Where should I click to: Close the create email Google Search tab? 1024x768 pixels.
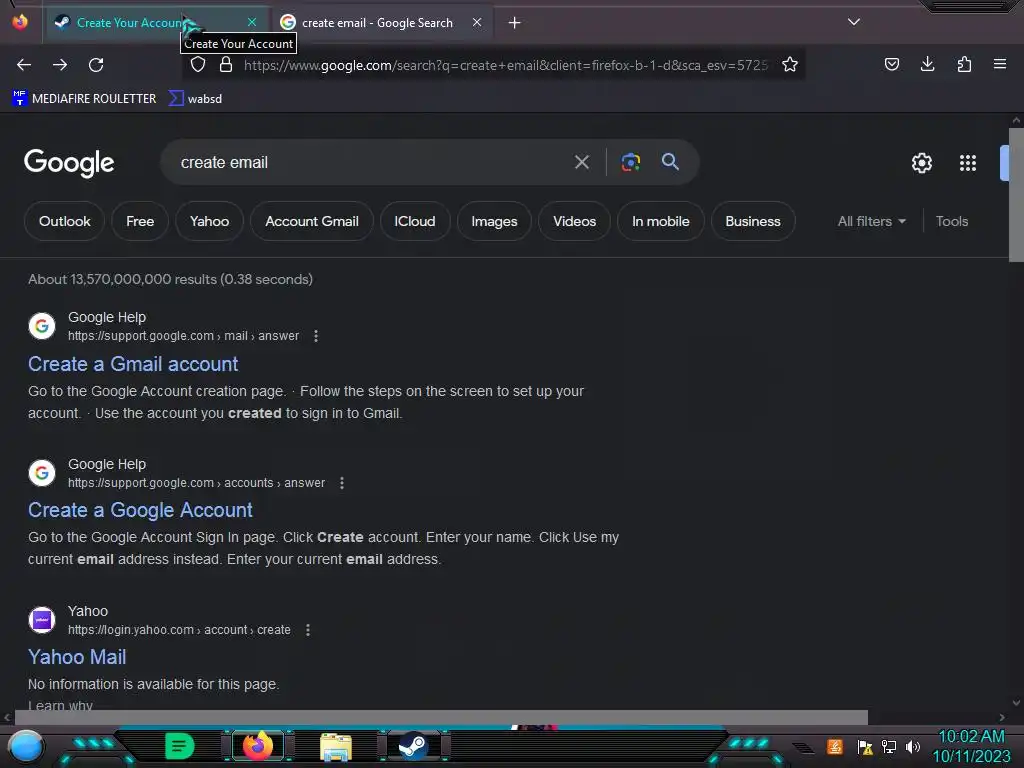point(477,22)
